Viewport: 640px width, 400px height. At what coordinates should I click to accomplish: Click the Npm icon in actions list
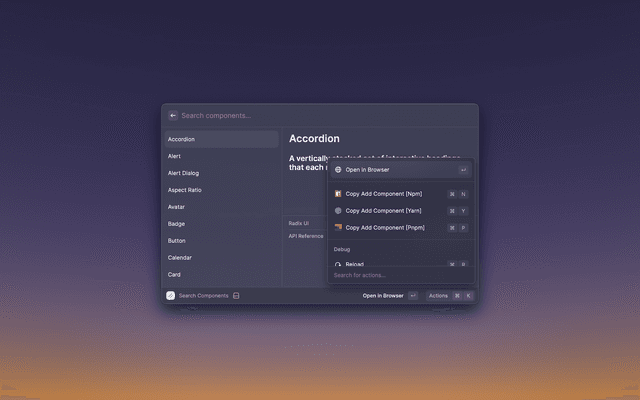pyautogui.click(x=338, y=194)
